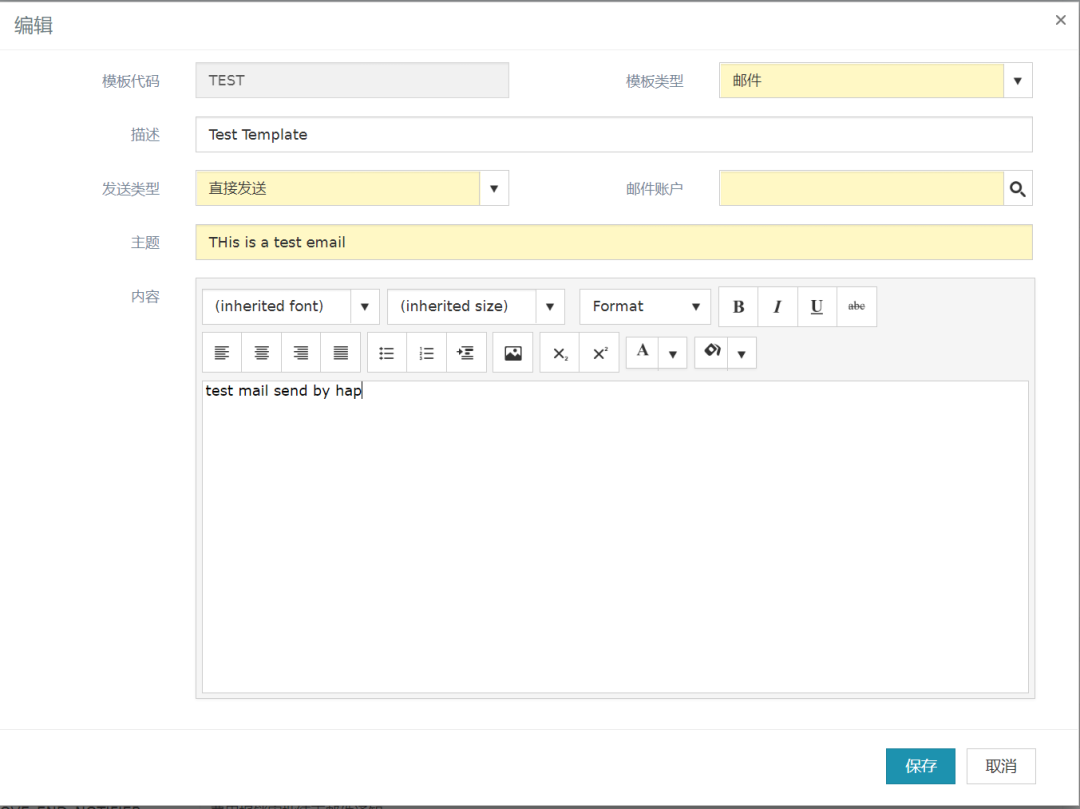Click inside the content text area

pos(615,537)
